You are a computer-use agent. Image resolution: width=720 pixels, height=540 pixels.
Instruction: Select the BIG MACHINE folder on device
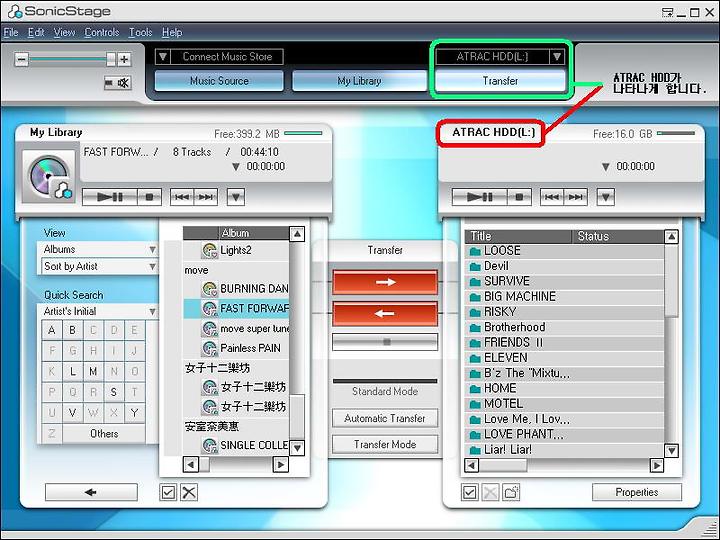point(565,297)
